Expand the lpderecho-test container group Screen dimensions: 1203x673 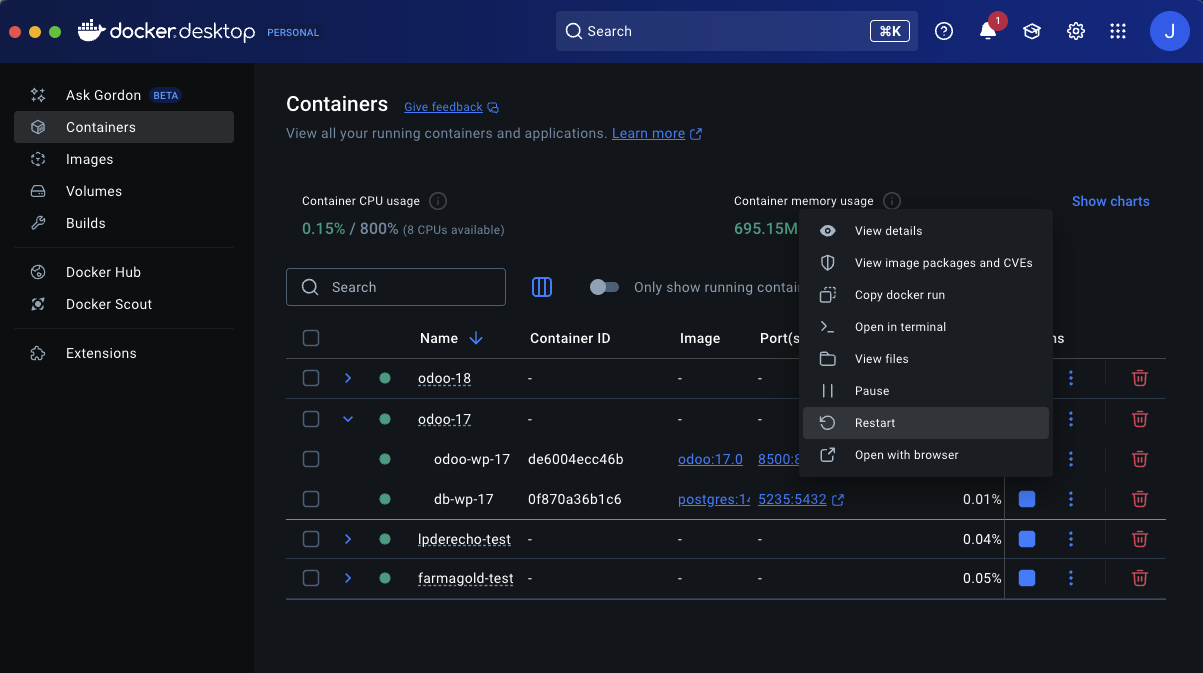pos(348,539)
